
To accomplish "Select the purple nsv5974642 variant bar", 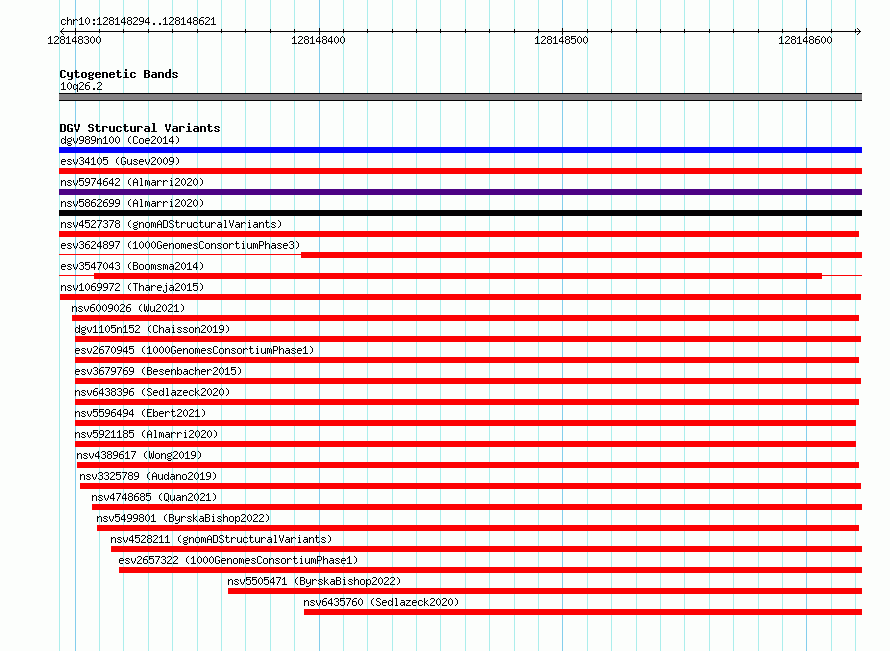I will coord(460,192).
